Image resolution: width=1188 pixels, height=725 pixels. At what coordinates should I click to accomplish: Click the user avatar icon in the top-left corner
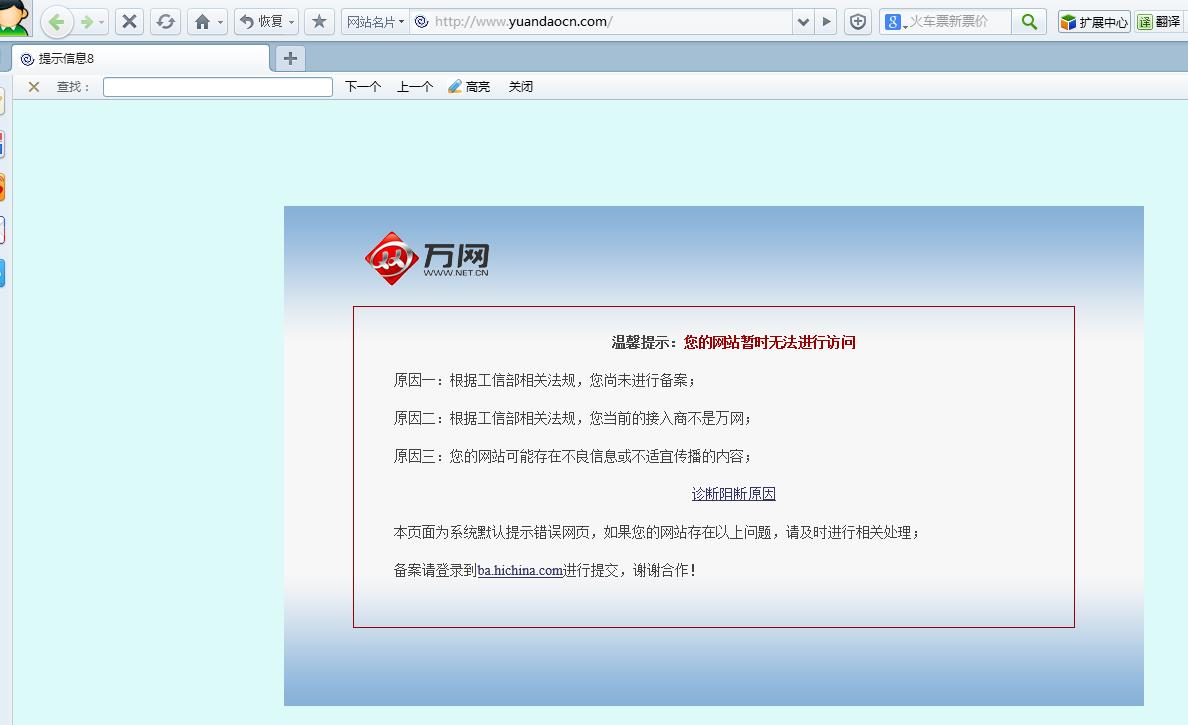point(14,18)
